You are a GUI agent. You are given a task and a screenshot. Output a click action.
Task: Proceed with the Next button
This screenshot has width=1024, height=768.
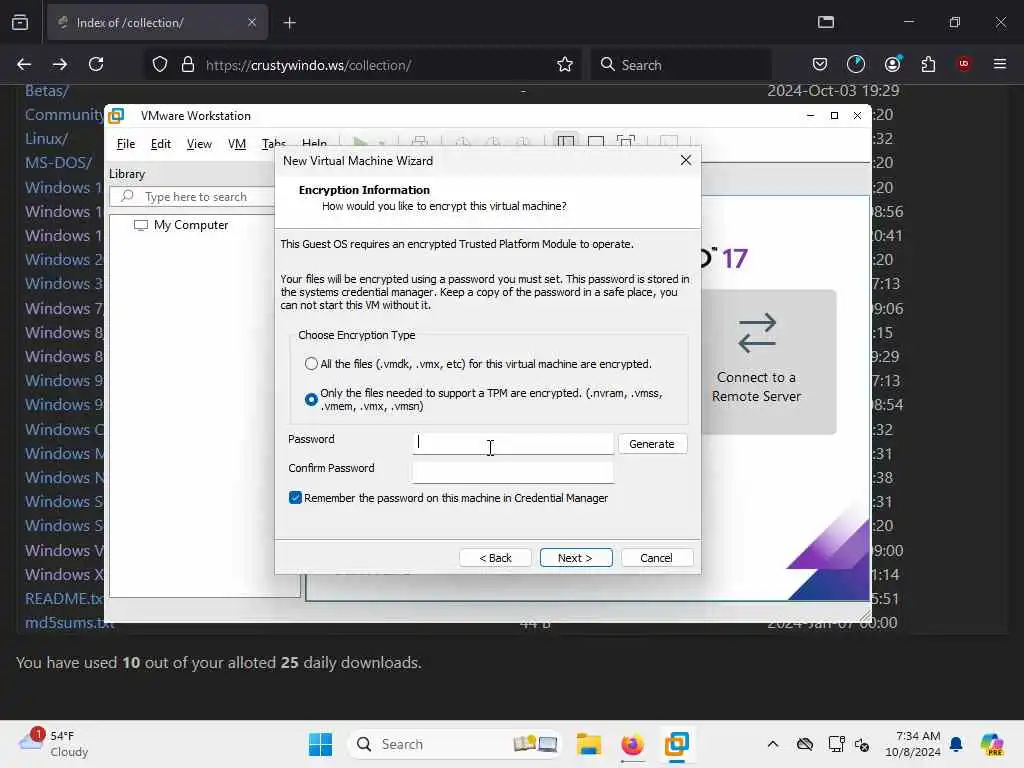click(x=575, y=558)
